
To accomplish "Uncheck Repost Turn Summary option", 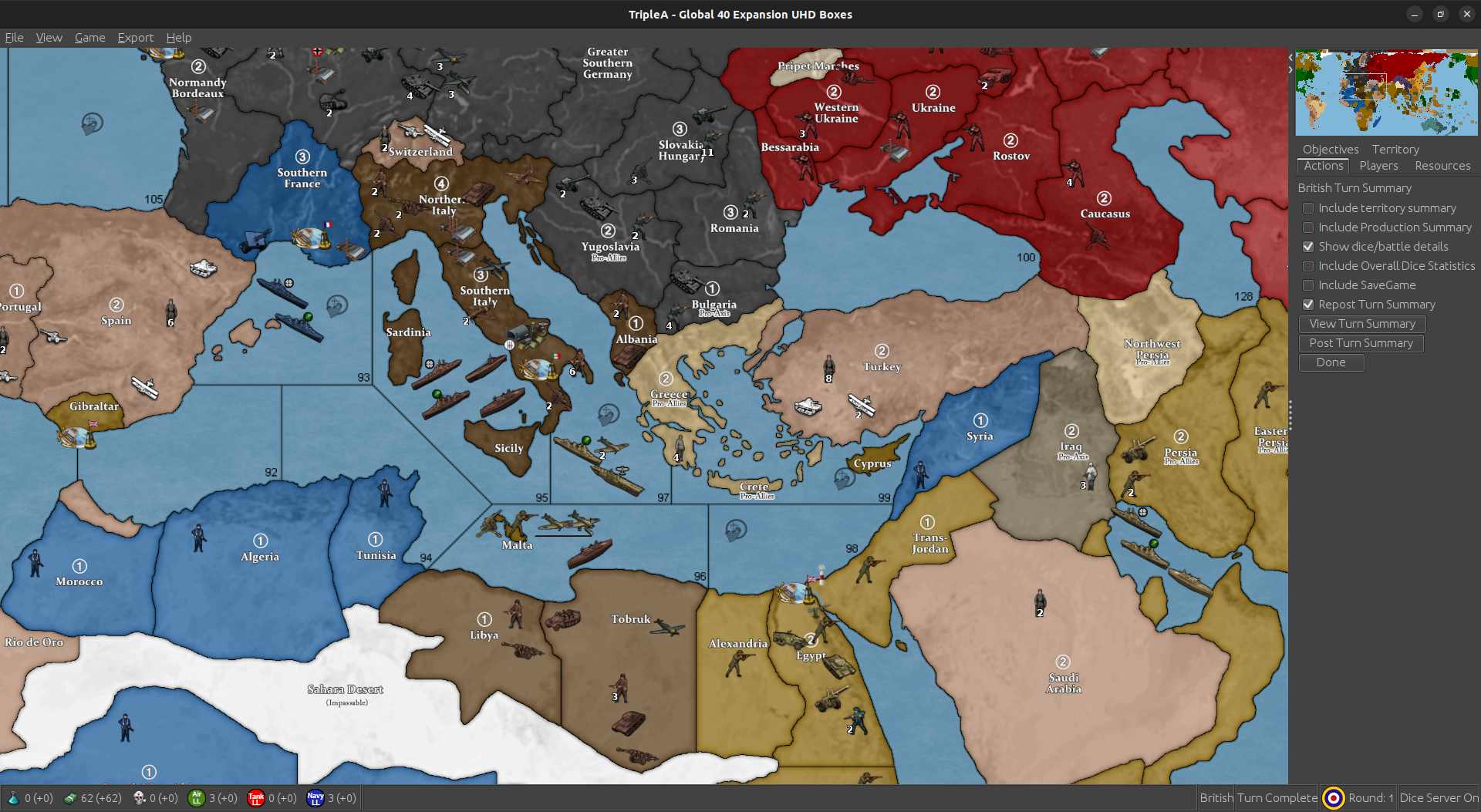I will click(1308, 305).
